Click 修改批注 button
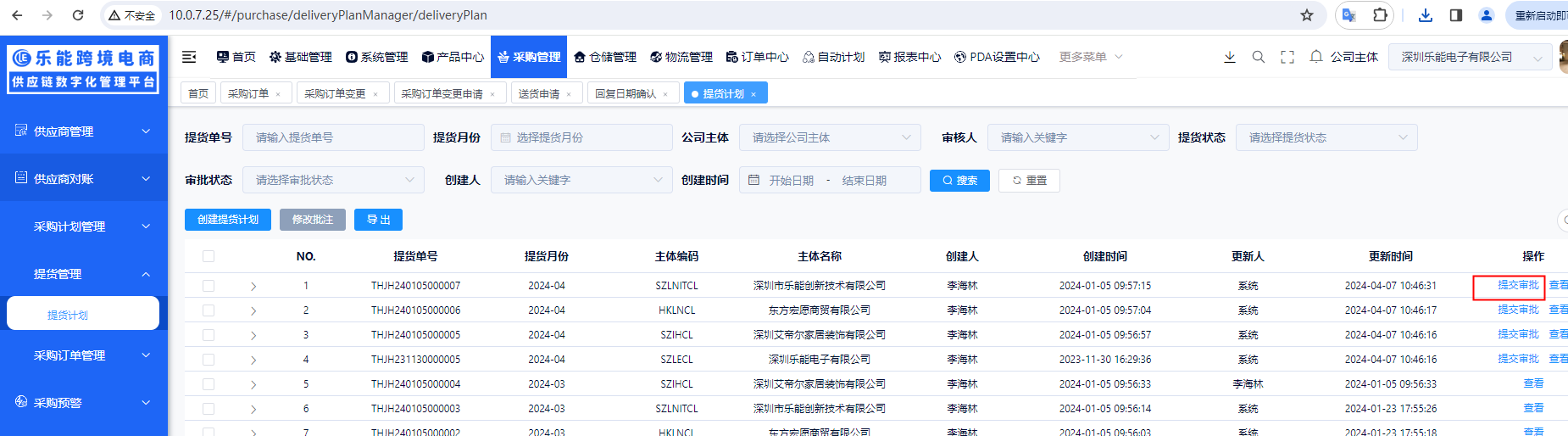The image size is (1568, 436). click(313, 220)
